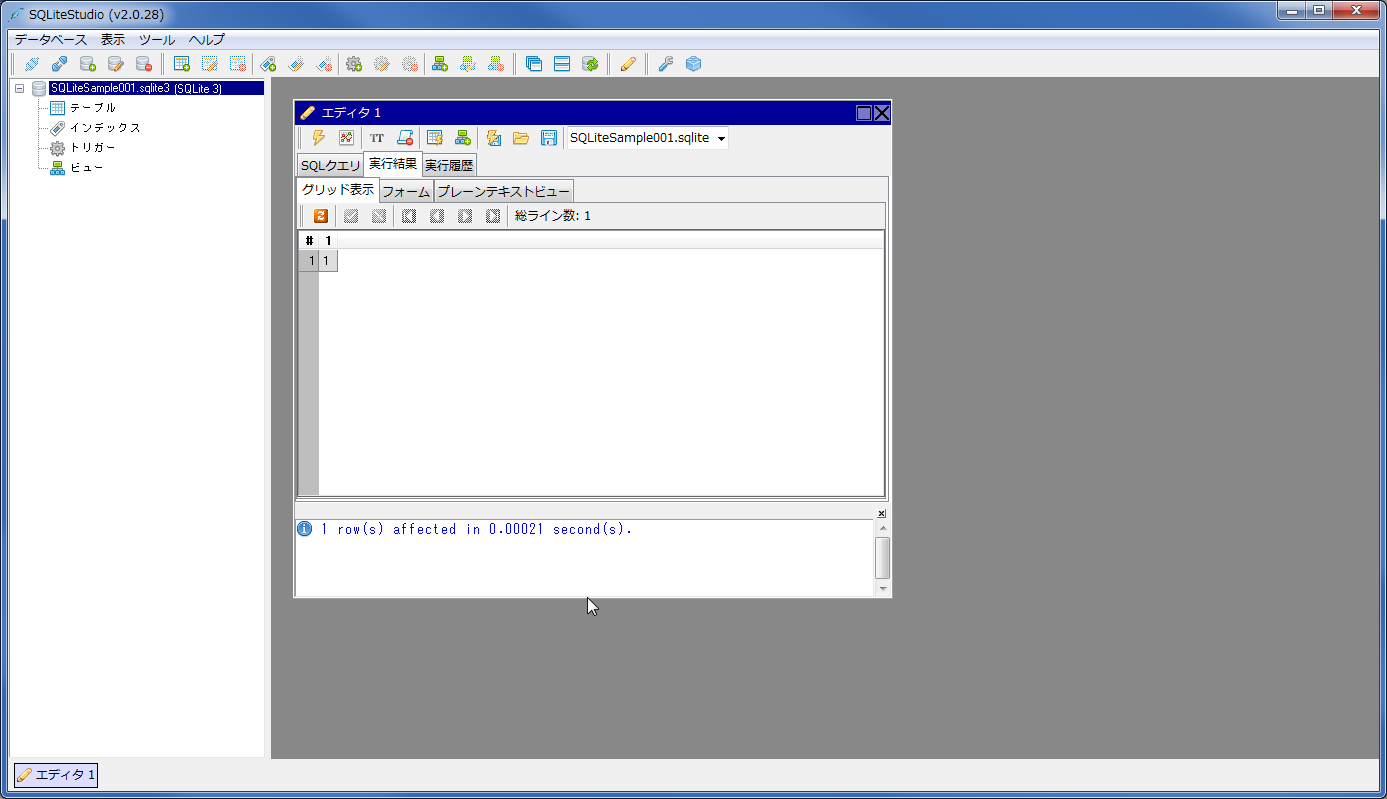1387x799 pixels.
Task: Open the データベース menu
Action: click(x=50, y=40)
